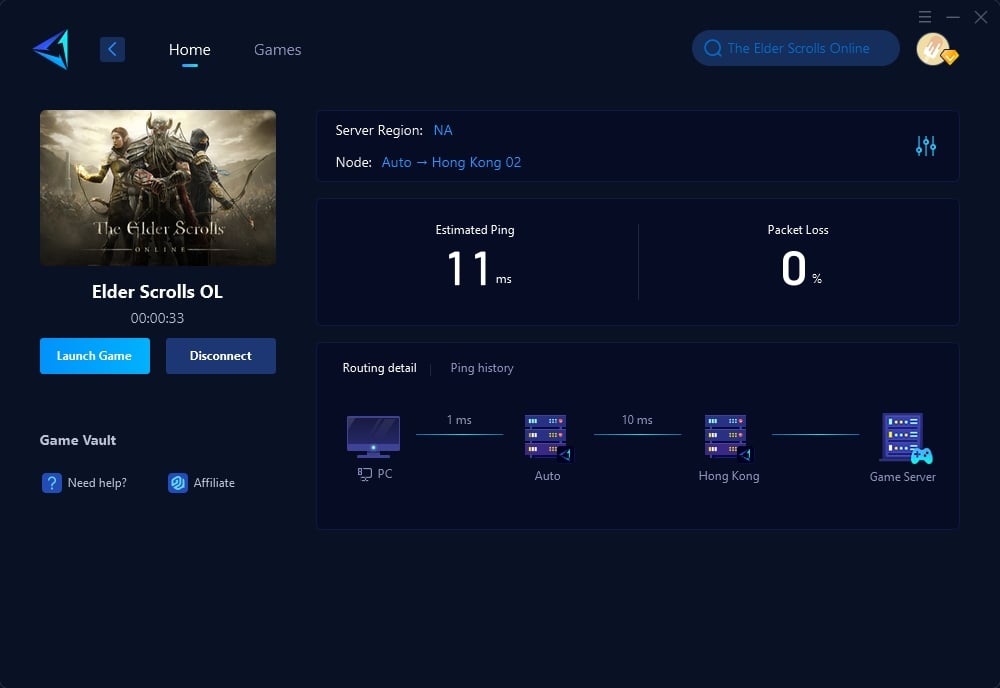Click the Game Server icon
The width and height of the screenshot is (1000, 688).
pos(905,438)
